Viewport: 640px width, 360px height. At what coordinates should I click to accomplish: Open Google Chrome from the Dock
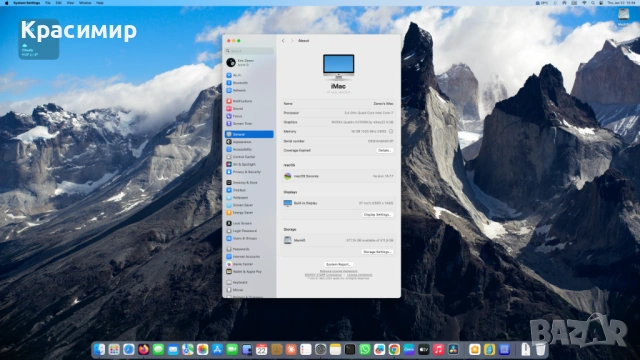coord(394,349)
